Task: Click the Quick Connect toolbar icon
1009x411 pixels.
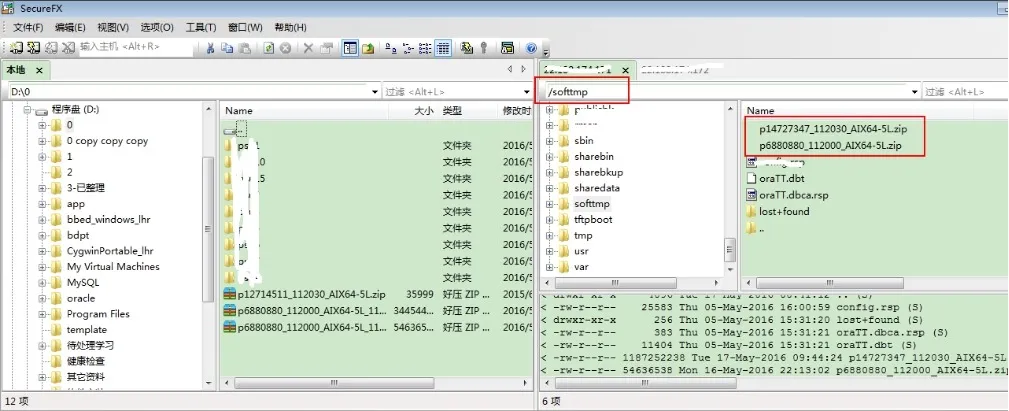Action: (35, 47)
